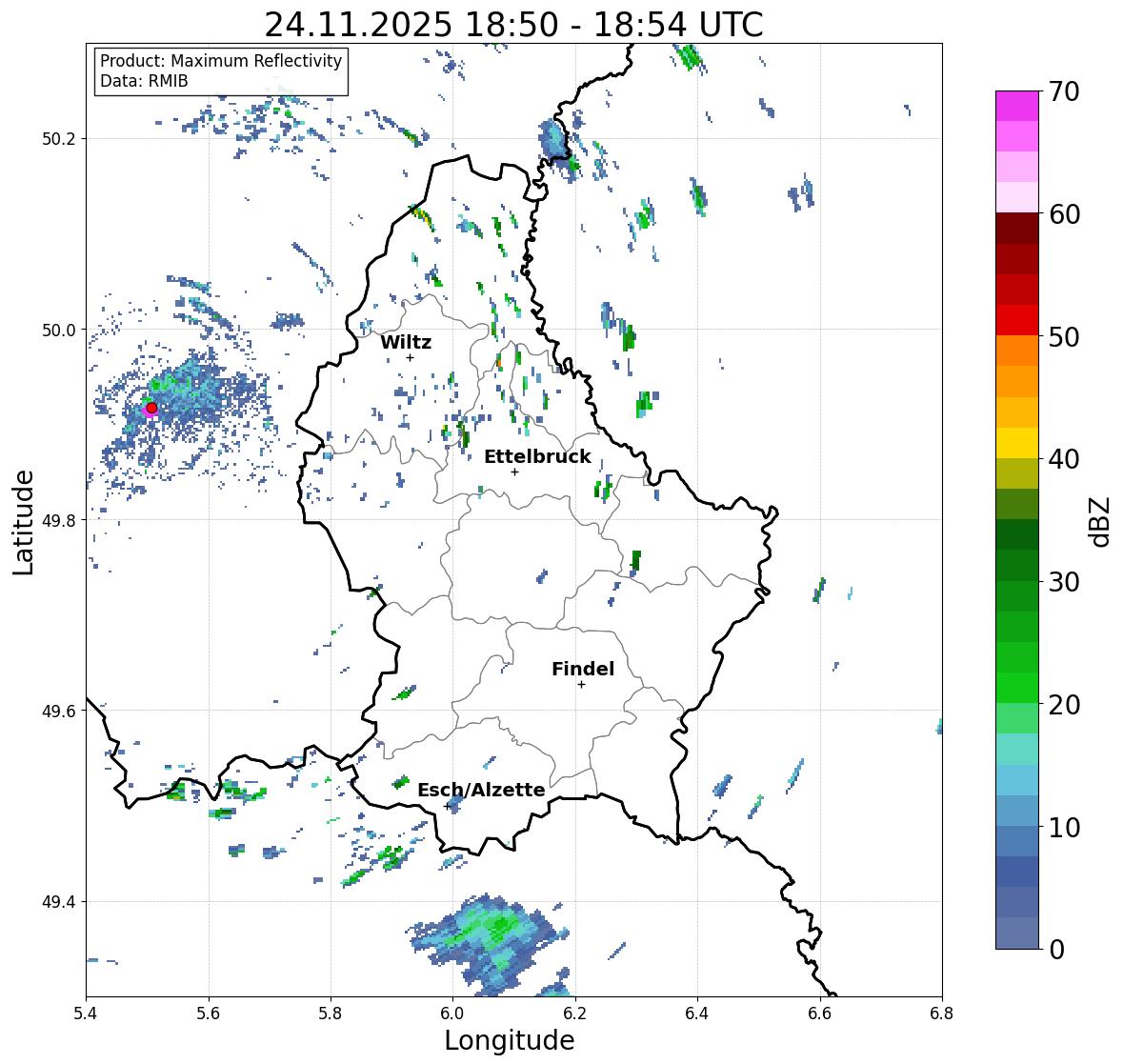This screenshot has height=1064, width=1123.
Task: Click the 30 tick on the colorbar
Action: click(x=1064, y=582)
